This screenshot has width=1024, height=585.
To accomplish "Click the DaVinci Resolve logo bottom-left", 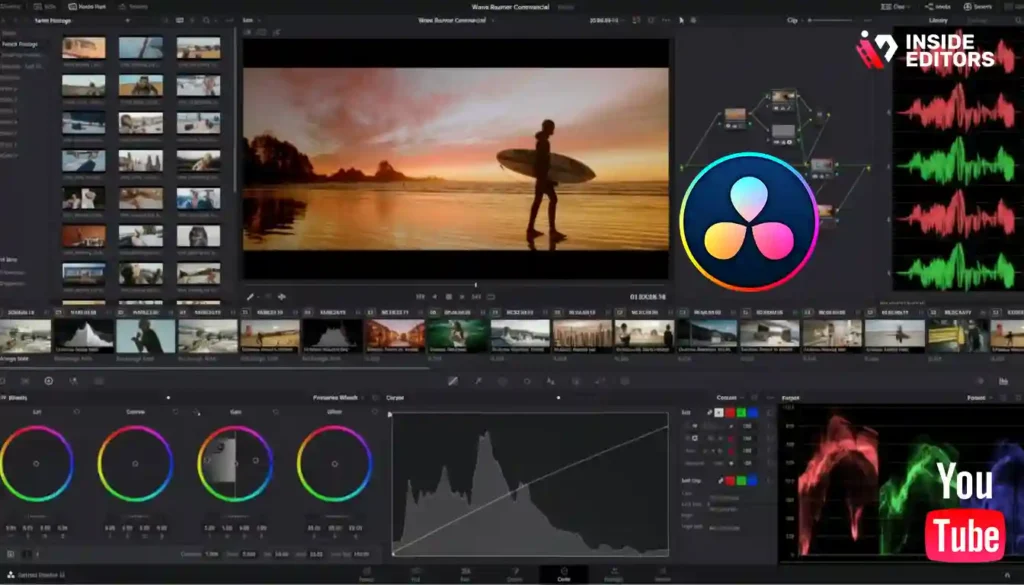I will [11, 575].
